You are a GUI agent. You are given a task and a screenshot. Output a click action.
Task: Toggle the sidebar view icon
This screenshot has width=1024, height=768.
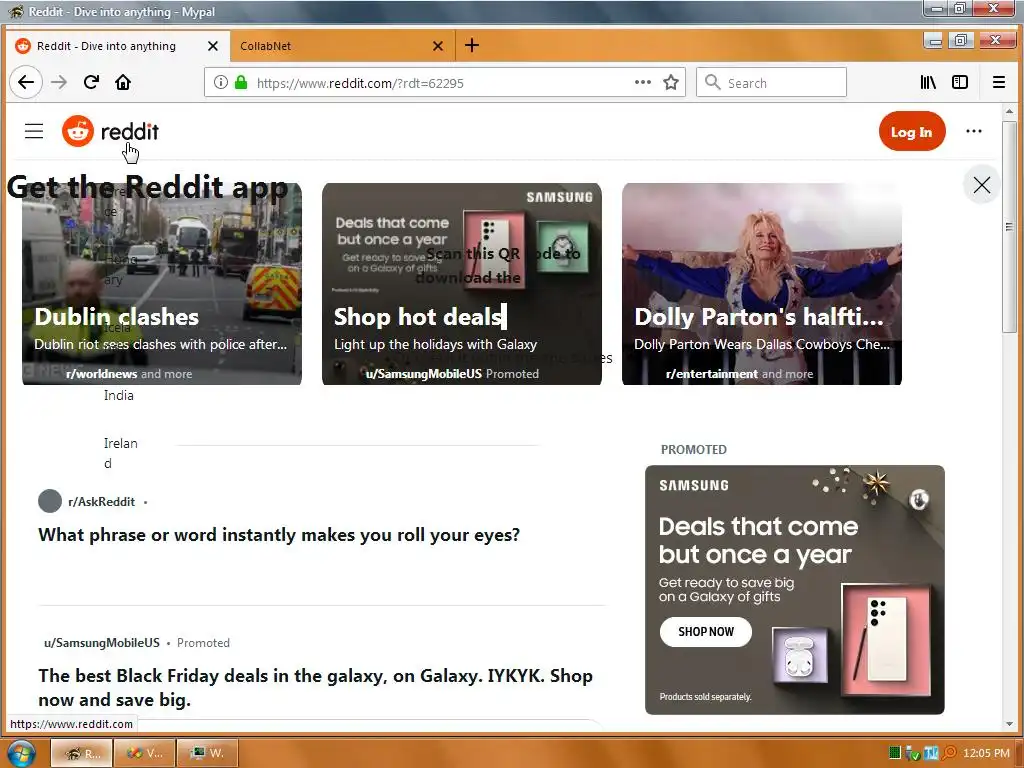pos(960,82)
